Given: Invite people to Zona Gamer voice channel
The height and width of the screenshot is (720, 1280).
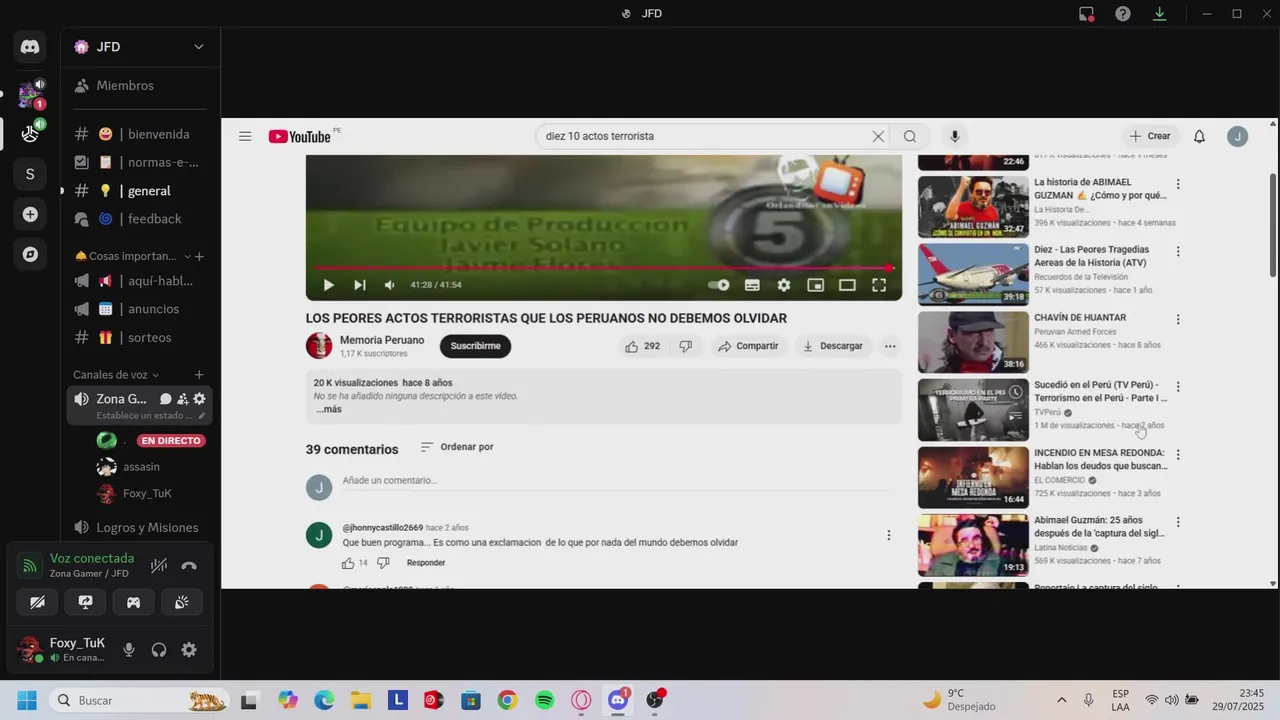Looking at the screenshot, I should [x=182, y=399].
